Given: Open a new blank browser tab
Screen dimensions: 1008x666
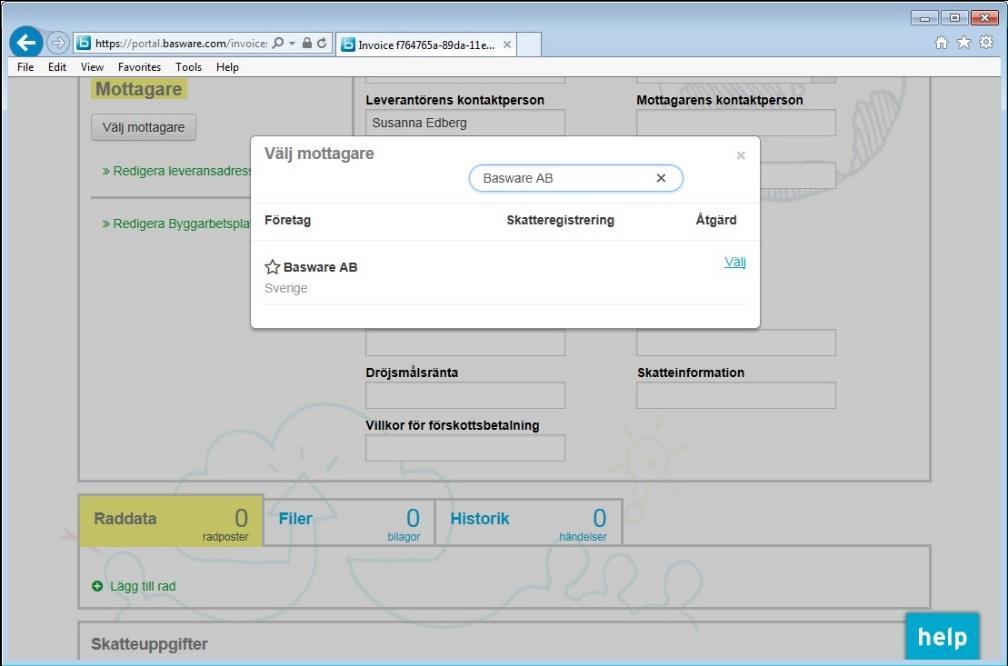Looking at the screenshot, I should pos(528,44).
